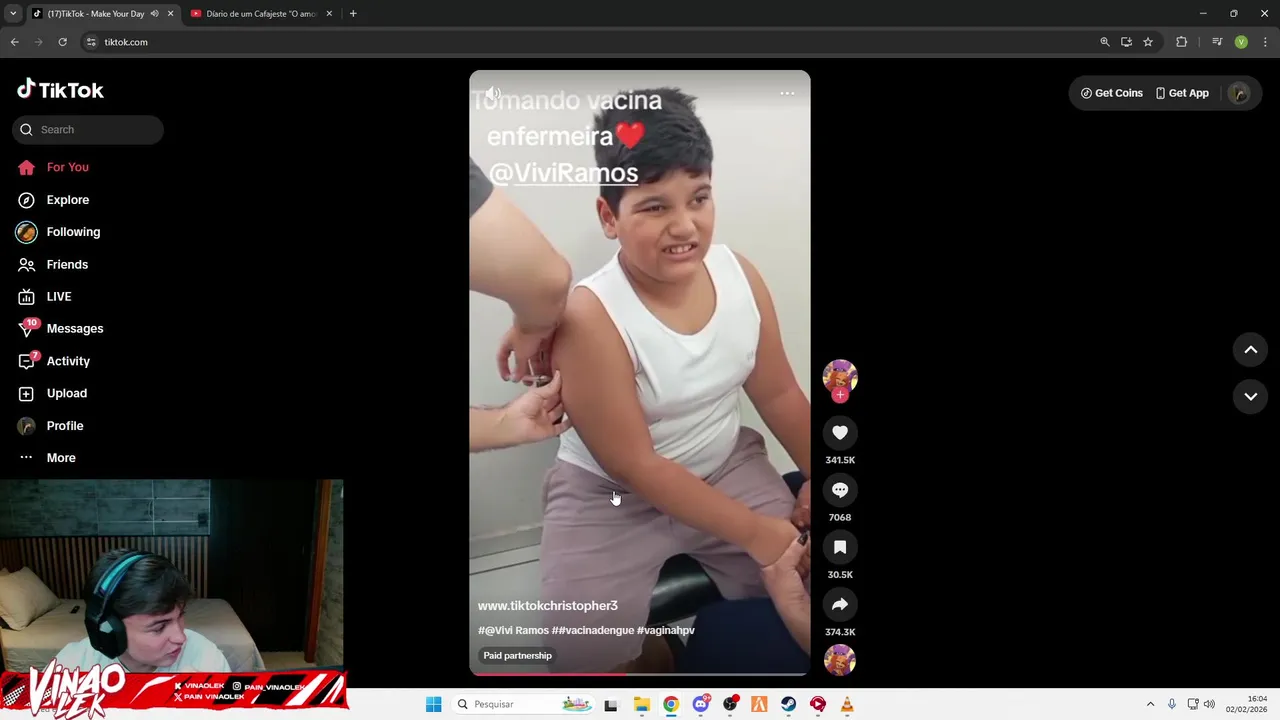1280x720 pixels.
Task: Open Chrome's media controls
Action: click(x=1217, y=42)
